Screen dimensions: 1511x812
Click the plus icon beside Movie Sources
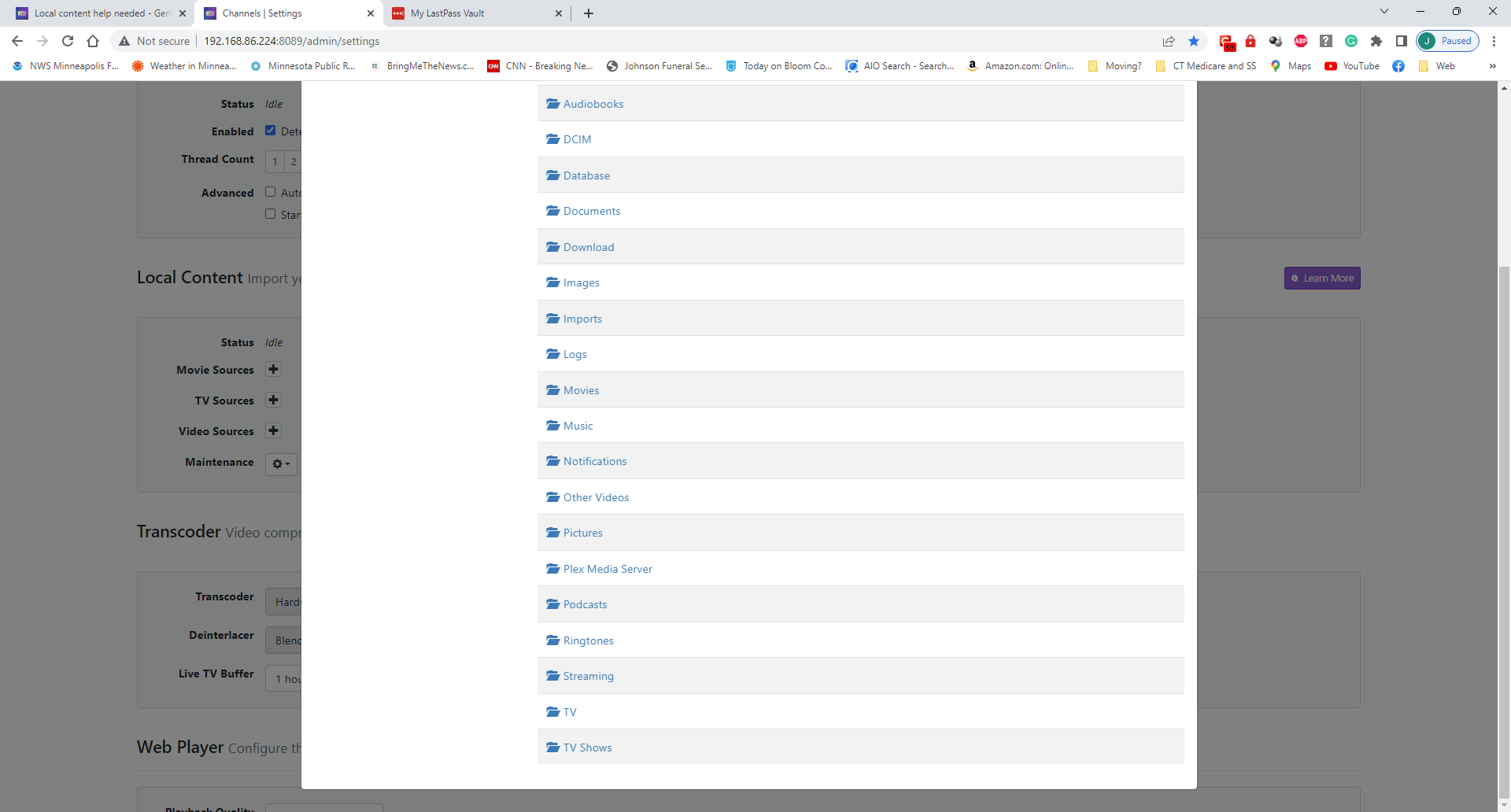point(273,370)
